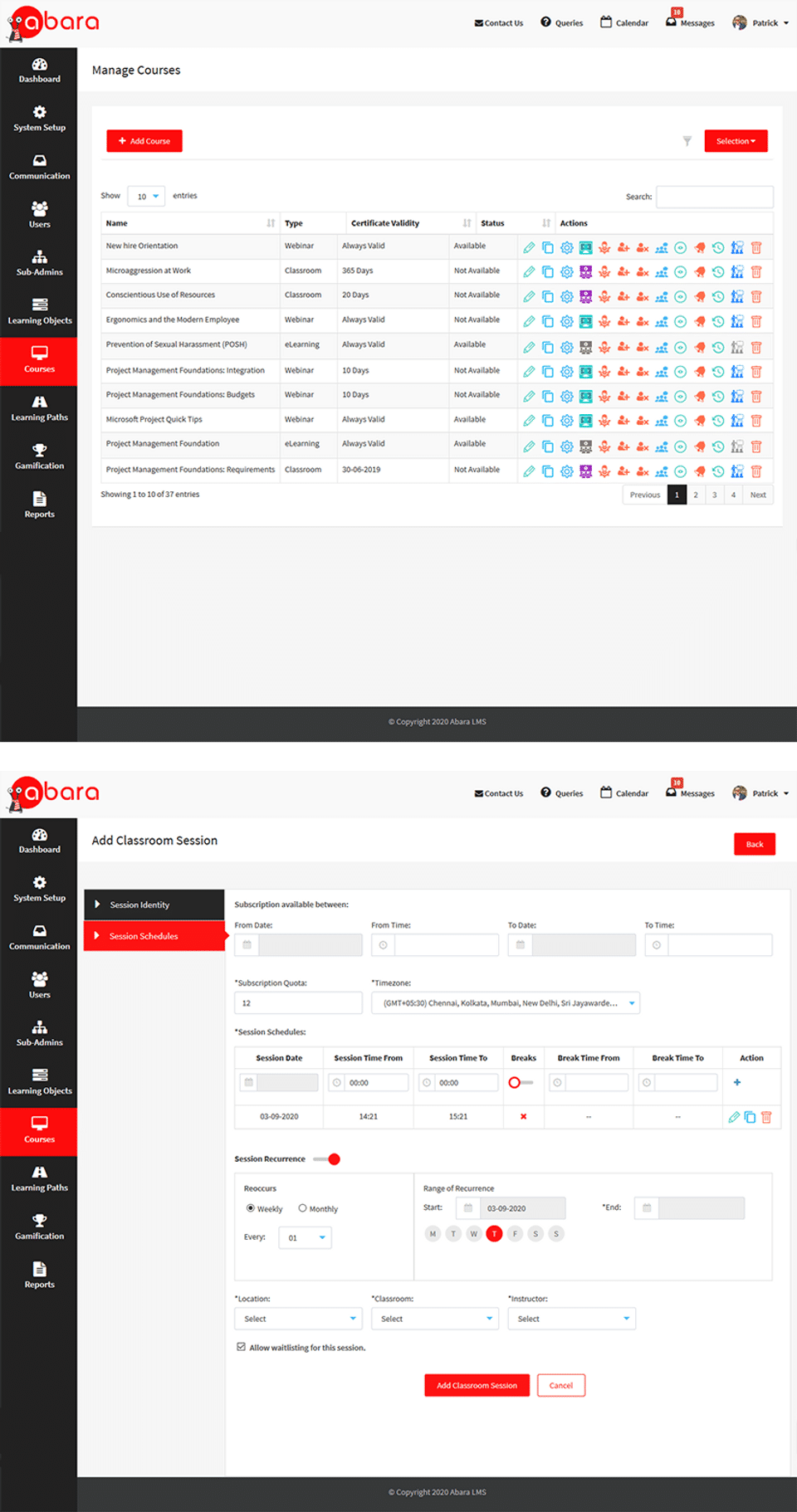Click notification bell for Project Management Foundations: Integration

700,372
